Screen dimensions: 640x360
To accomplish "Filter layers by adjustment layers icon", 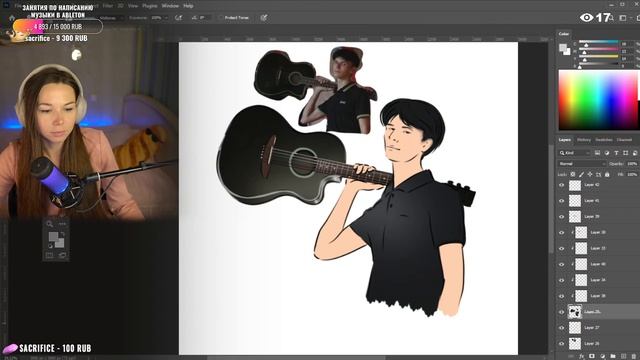I will (607, 153).
